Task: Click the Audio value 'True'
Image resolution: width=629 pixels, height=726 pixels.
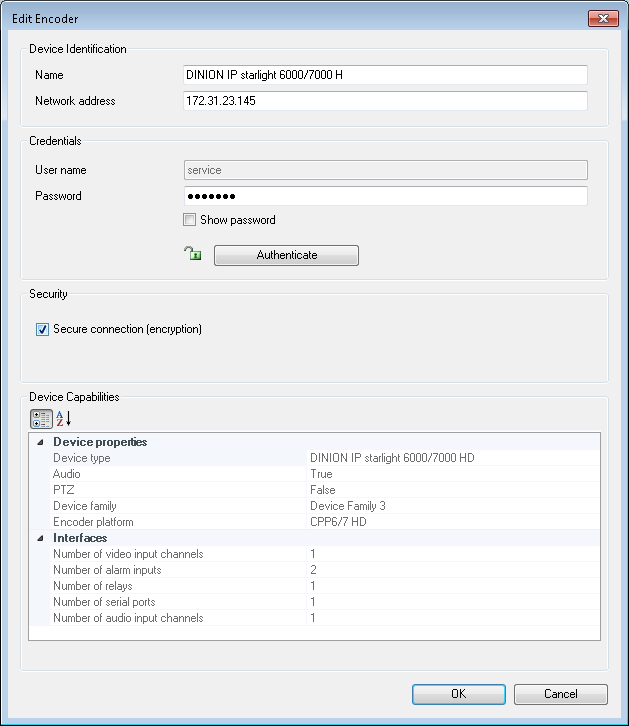Action: click(x=321, y=474)
